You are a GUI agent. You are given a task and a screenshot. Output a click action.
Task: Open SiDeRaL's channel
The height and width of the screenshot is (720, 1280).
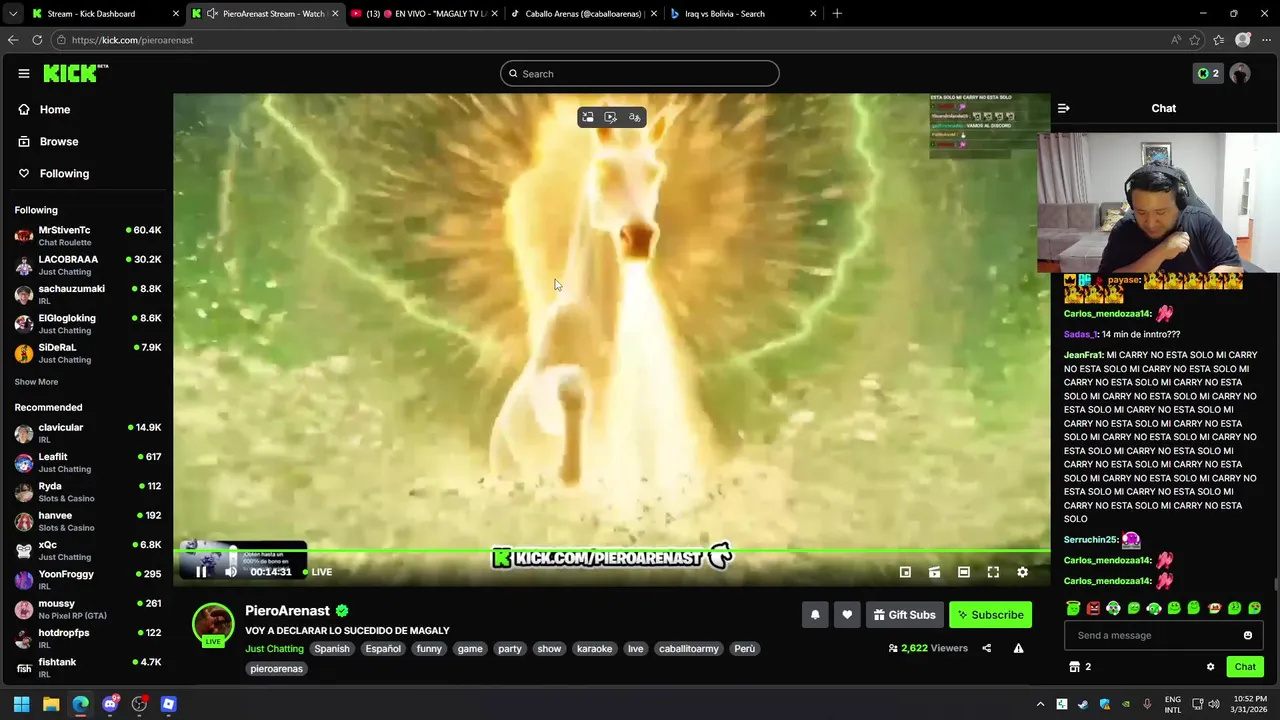click(x=87, y=353)
